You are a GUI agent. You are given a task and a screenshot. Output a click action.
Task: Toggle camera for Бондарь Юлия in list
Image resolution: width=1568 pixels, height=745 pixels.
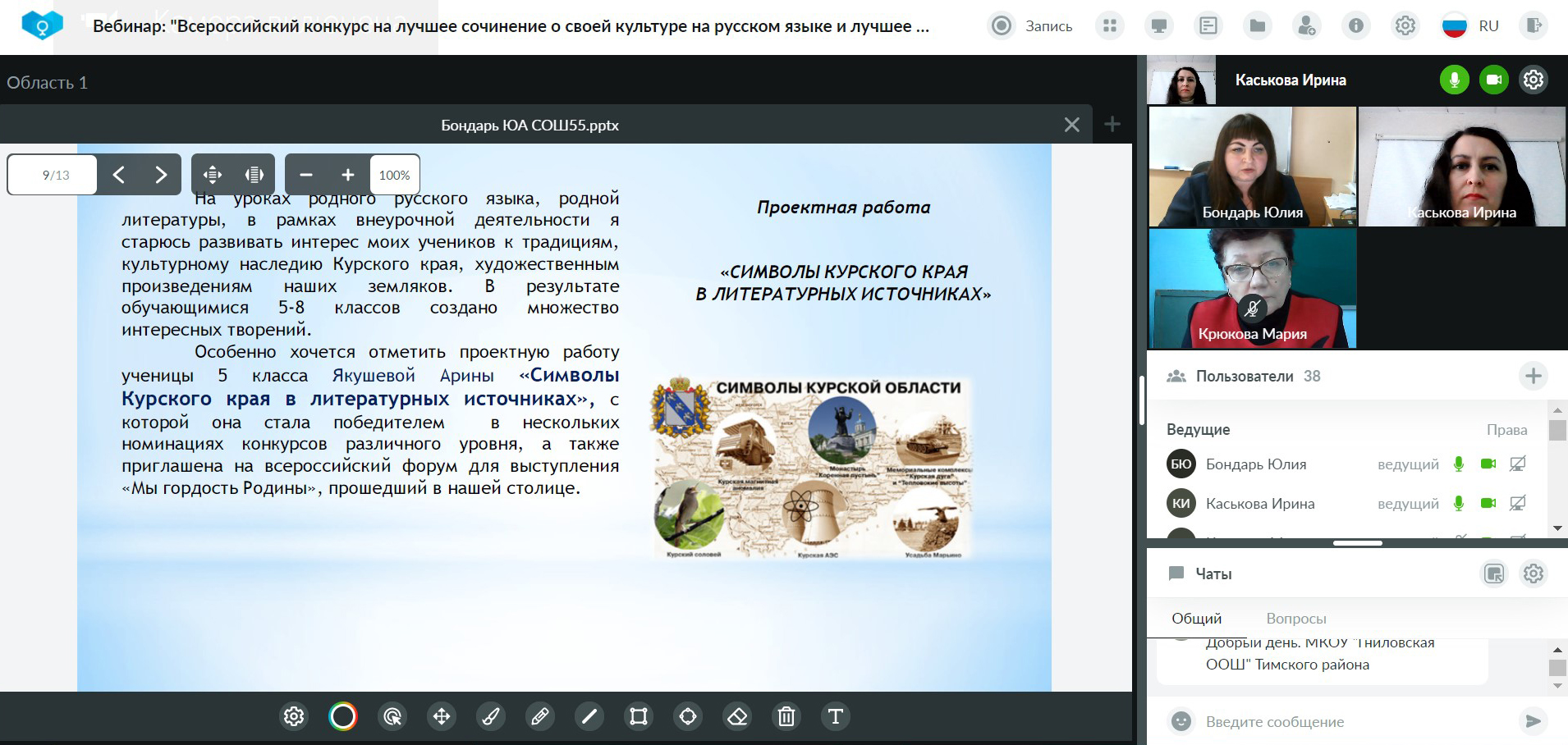1488,464
